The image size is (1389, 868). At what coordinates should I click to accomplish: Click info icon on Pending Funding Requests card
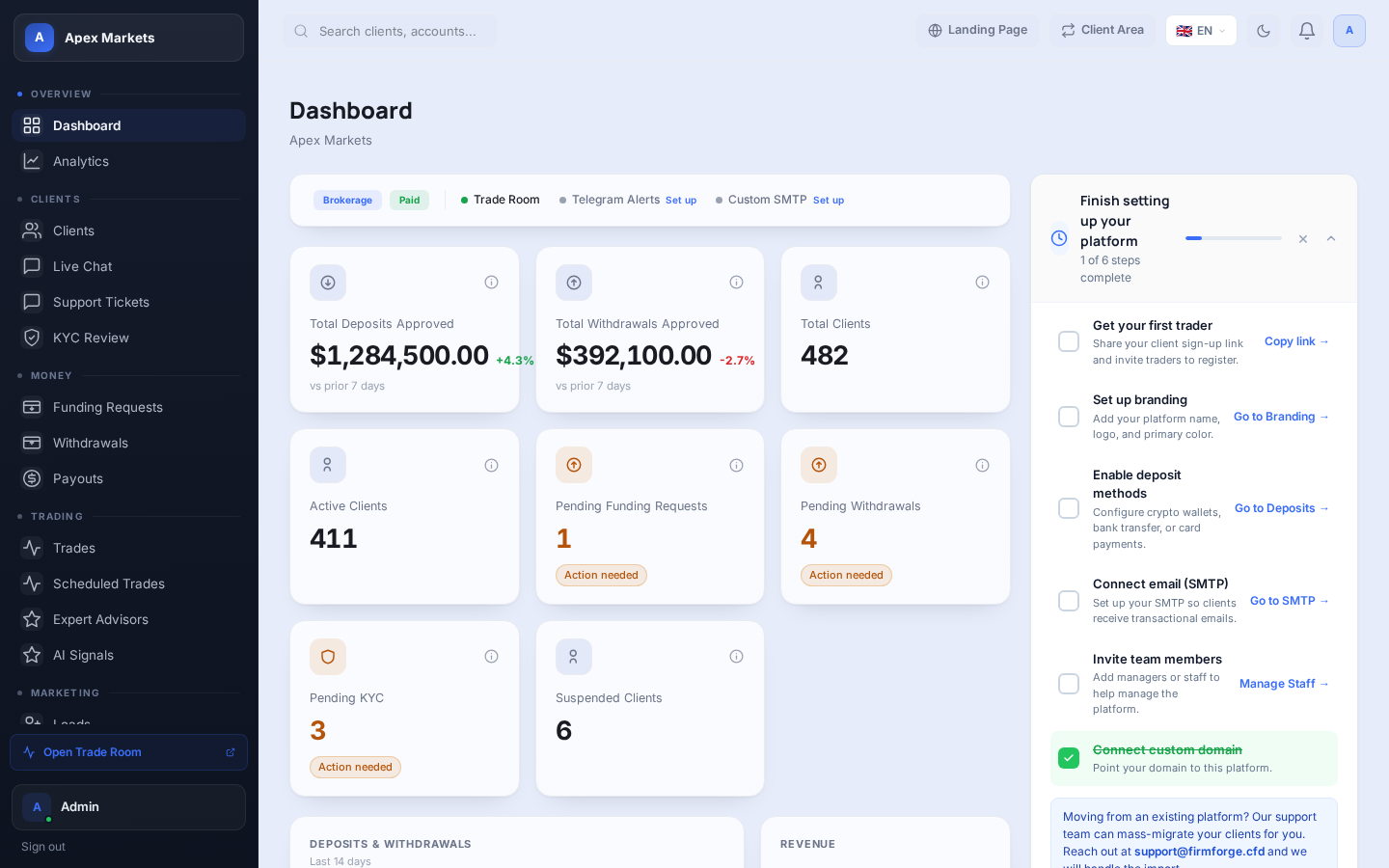click(736, 466)
